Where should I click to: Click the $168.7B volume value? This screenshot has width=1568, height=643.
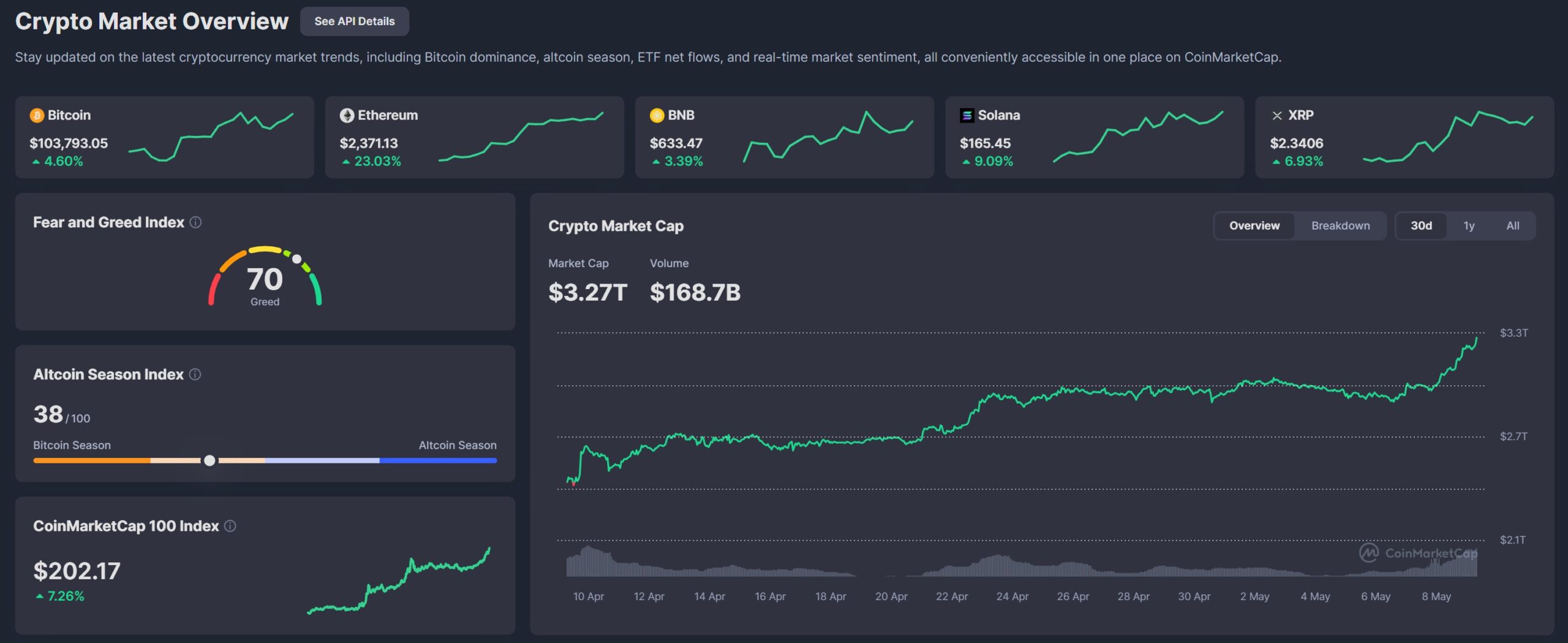coord(695,292)
